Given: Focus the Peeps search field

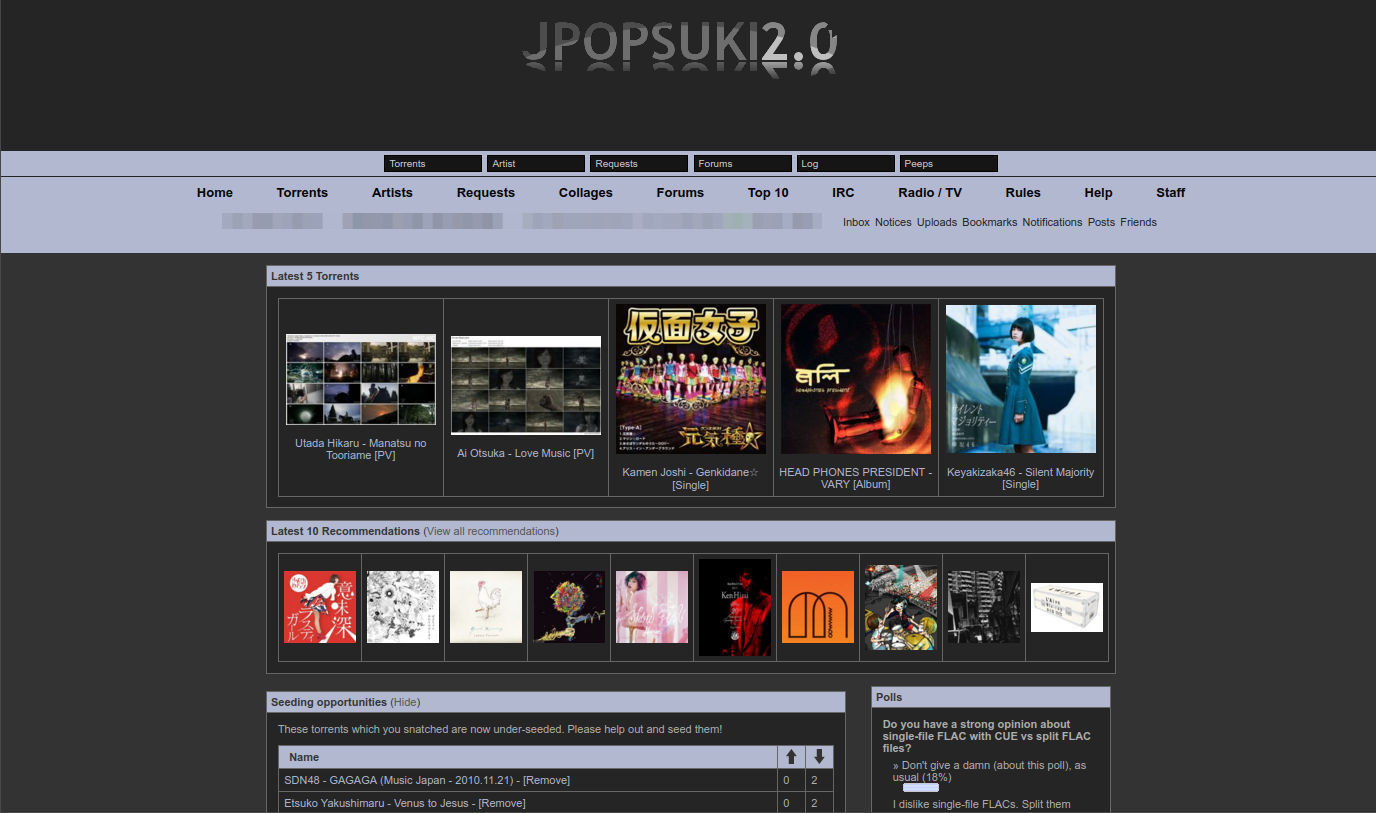Looking at the screenshot, I should (x=949, y=164).
